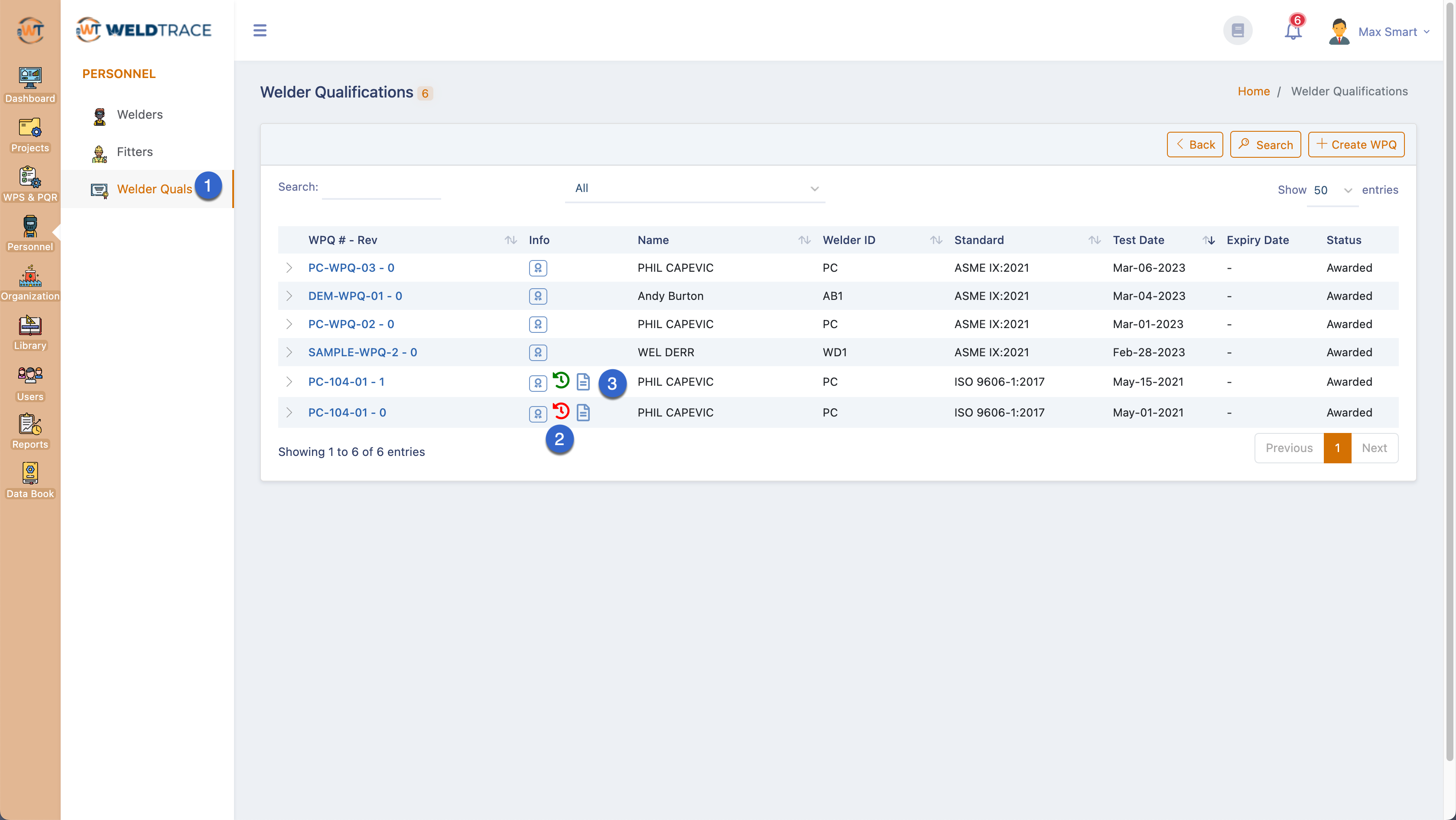Open the PC-104-01 - 0 link

pos(347,413)
